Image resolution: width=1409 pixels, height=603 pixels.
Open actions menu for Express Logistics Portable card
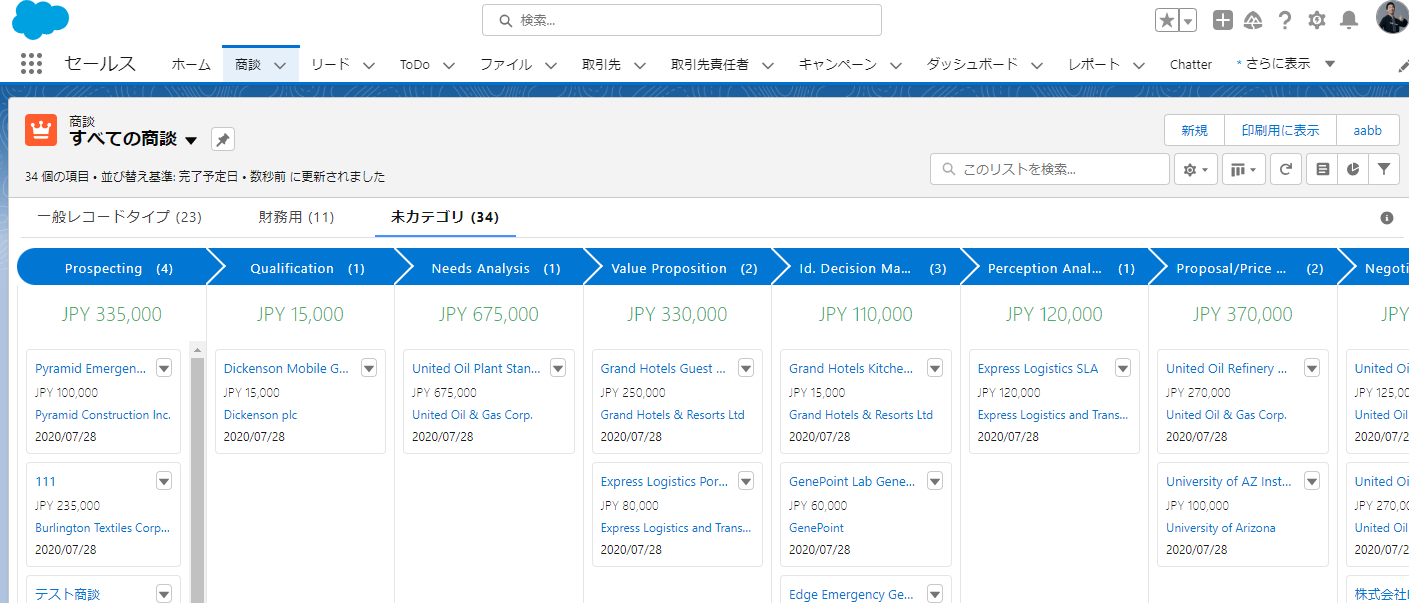746,481
